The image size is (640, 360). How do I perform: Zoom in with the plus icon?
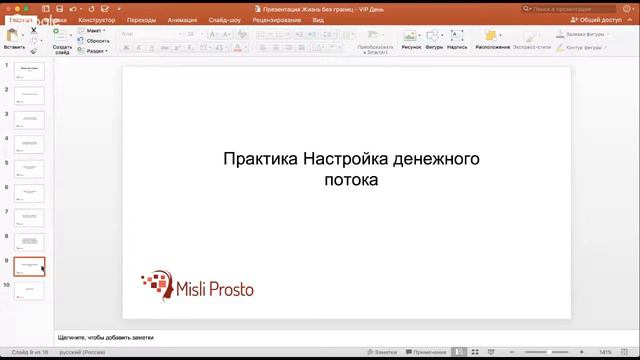(582, 352)
